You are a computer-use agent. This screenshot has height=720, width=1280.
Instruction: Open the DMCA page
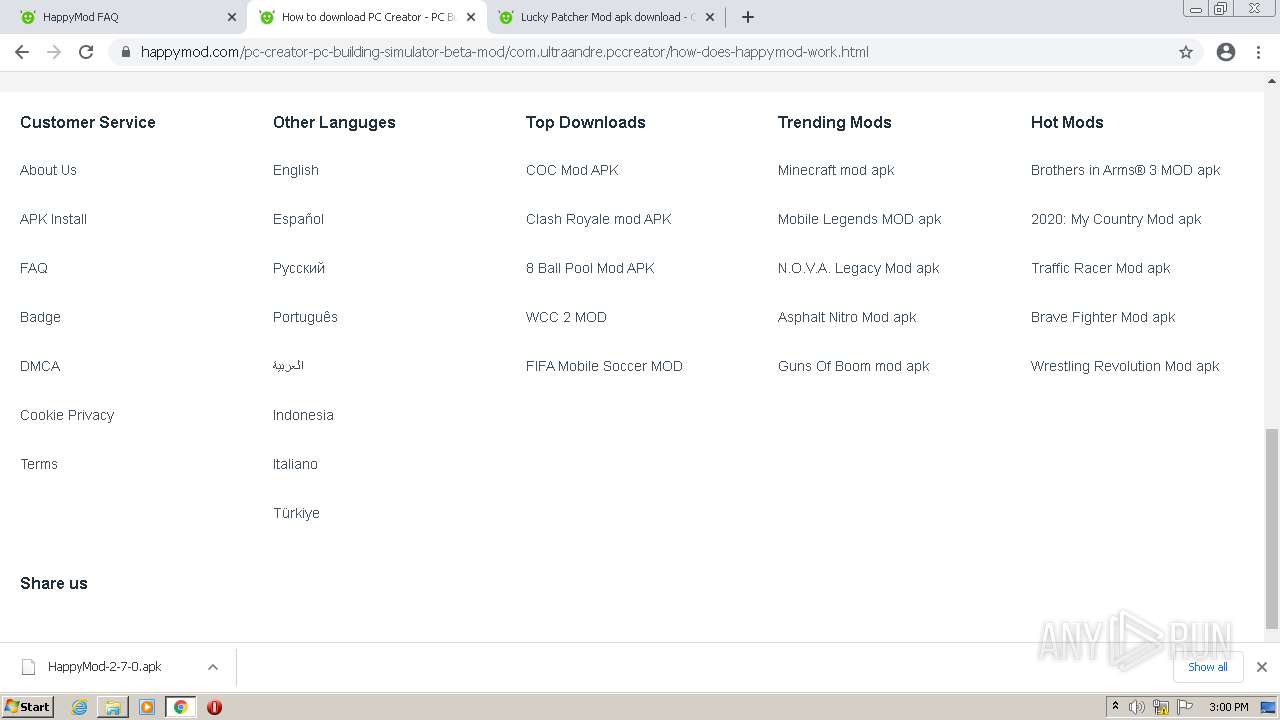40,366
